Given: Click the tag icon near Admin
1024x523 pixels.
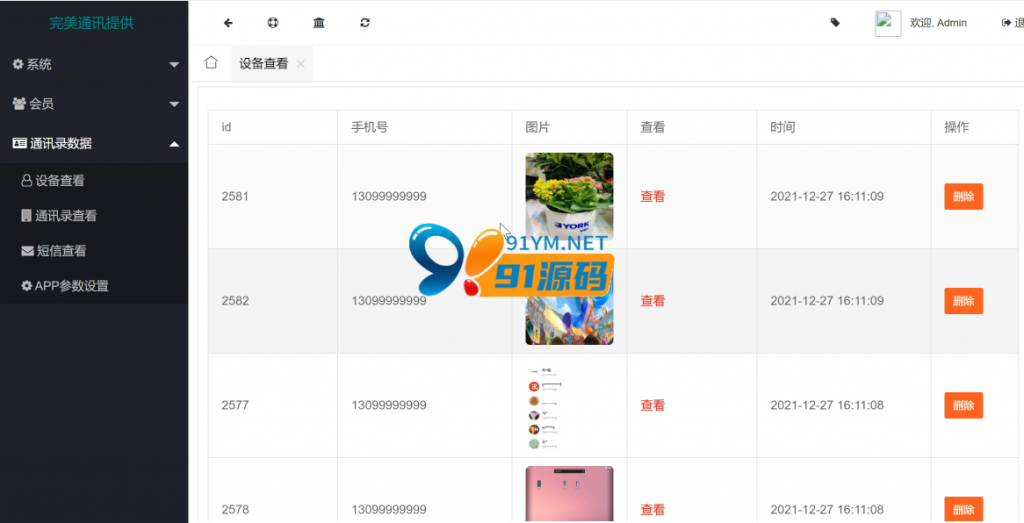Looking at the screenshot, I should click(x=835, y=23).
